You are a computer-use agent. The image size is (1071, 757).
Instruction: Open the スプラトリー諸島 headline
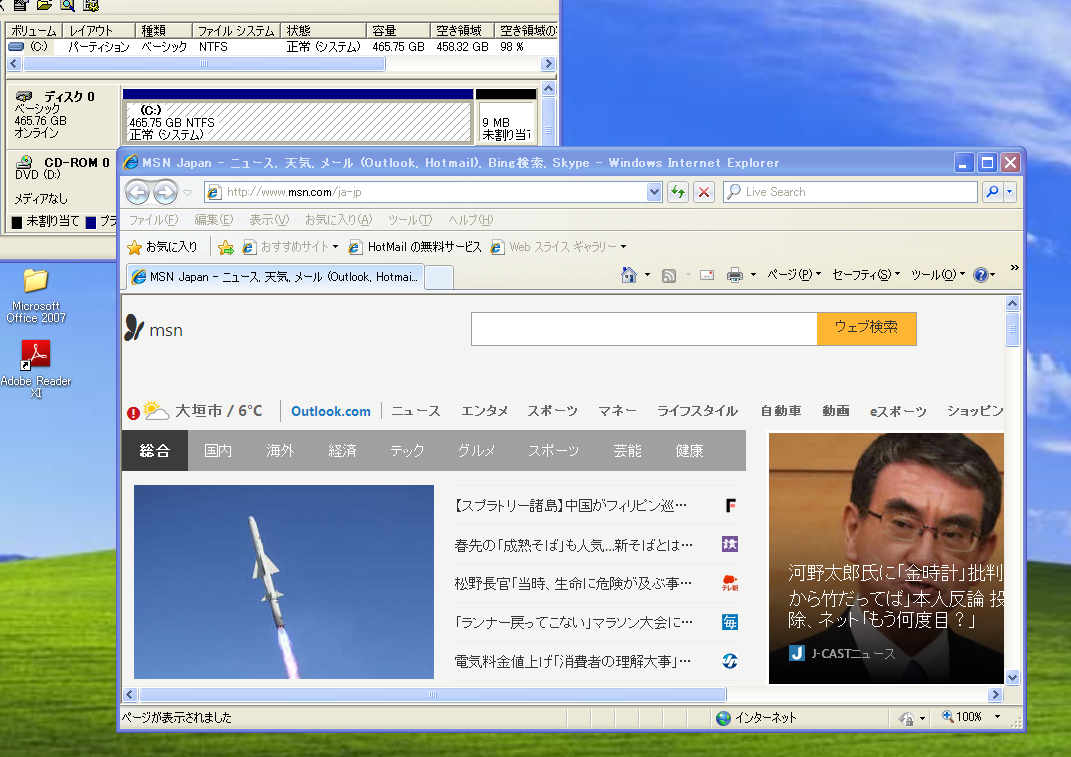click(570, 506)
